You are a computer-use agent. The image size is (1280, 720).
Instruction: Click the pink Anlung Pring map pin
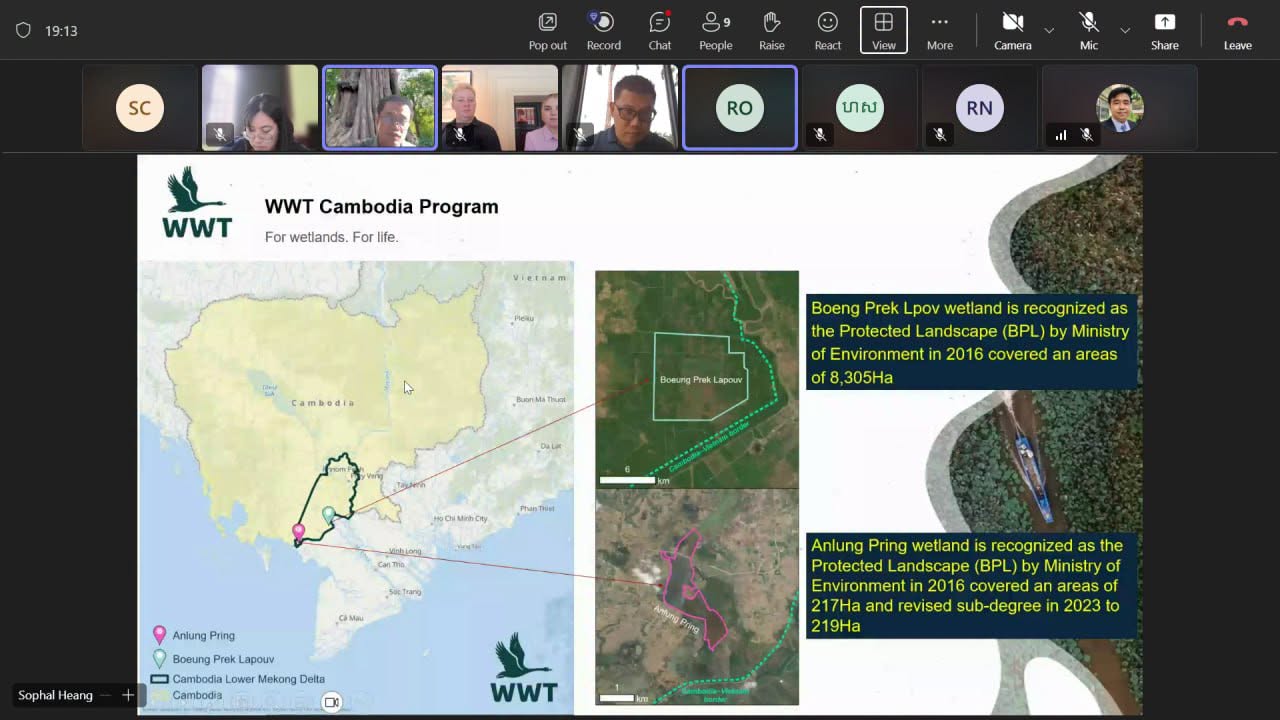point(298,532)
